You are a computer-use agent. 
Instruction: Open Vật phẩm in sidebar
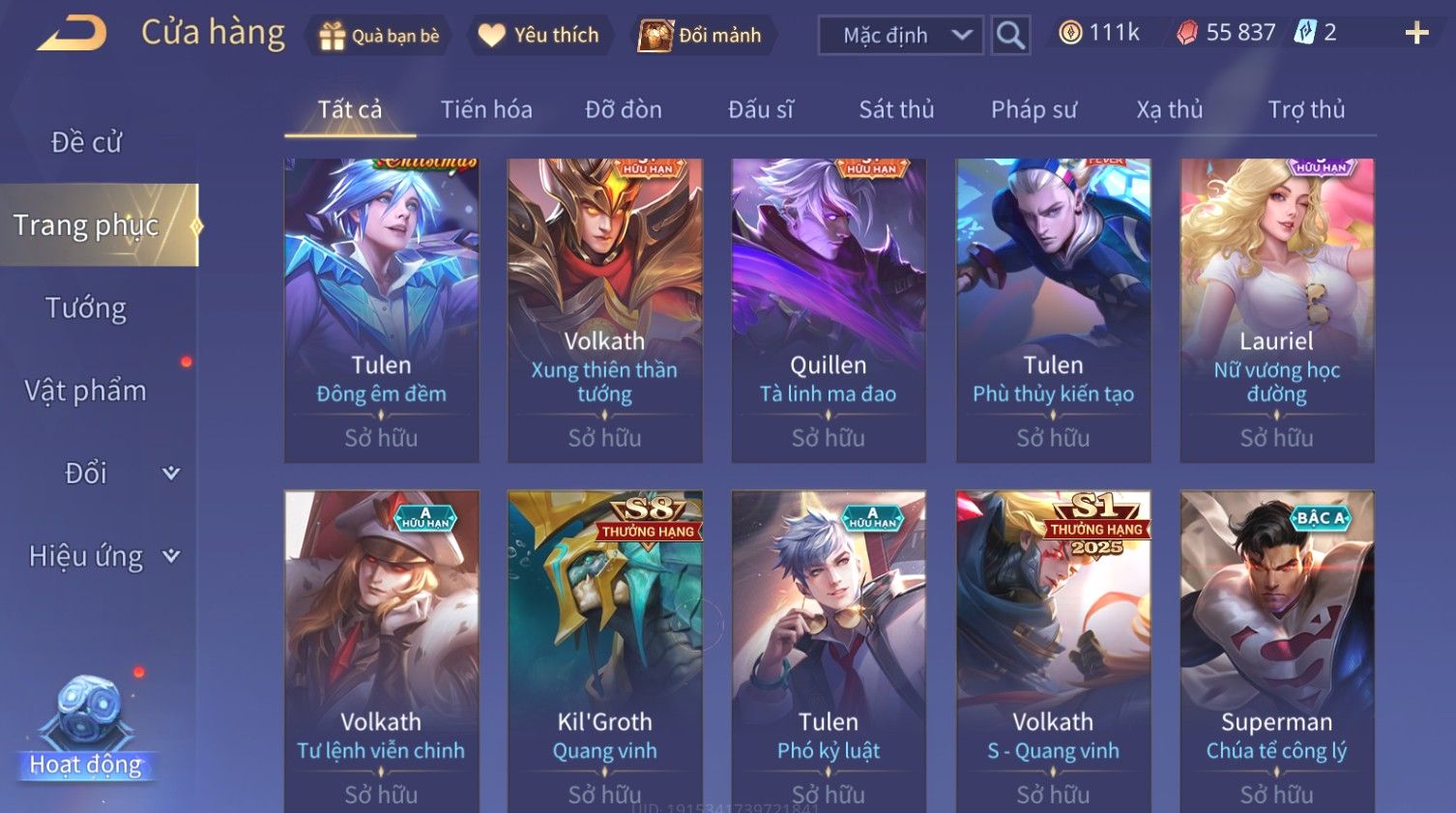[x=86, y=391]
